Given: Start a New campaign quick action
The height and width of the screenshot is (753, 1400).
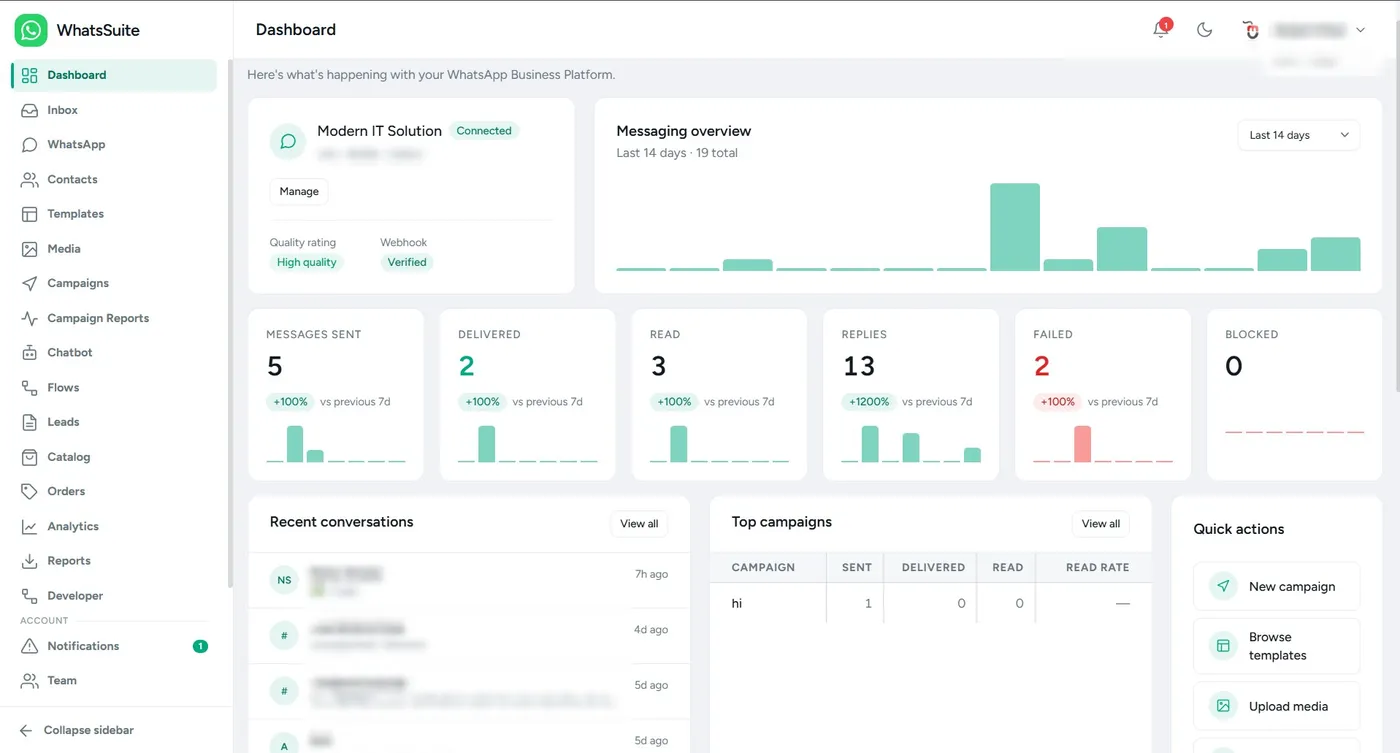Looking at the screenshot, I should 1276,586.
